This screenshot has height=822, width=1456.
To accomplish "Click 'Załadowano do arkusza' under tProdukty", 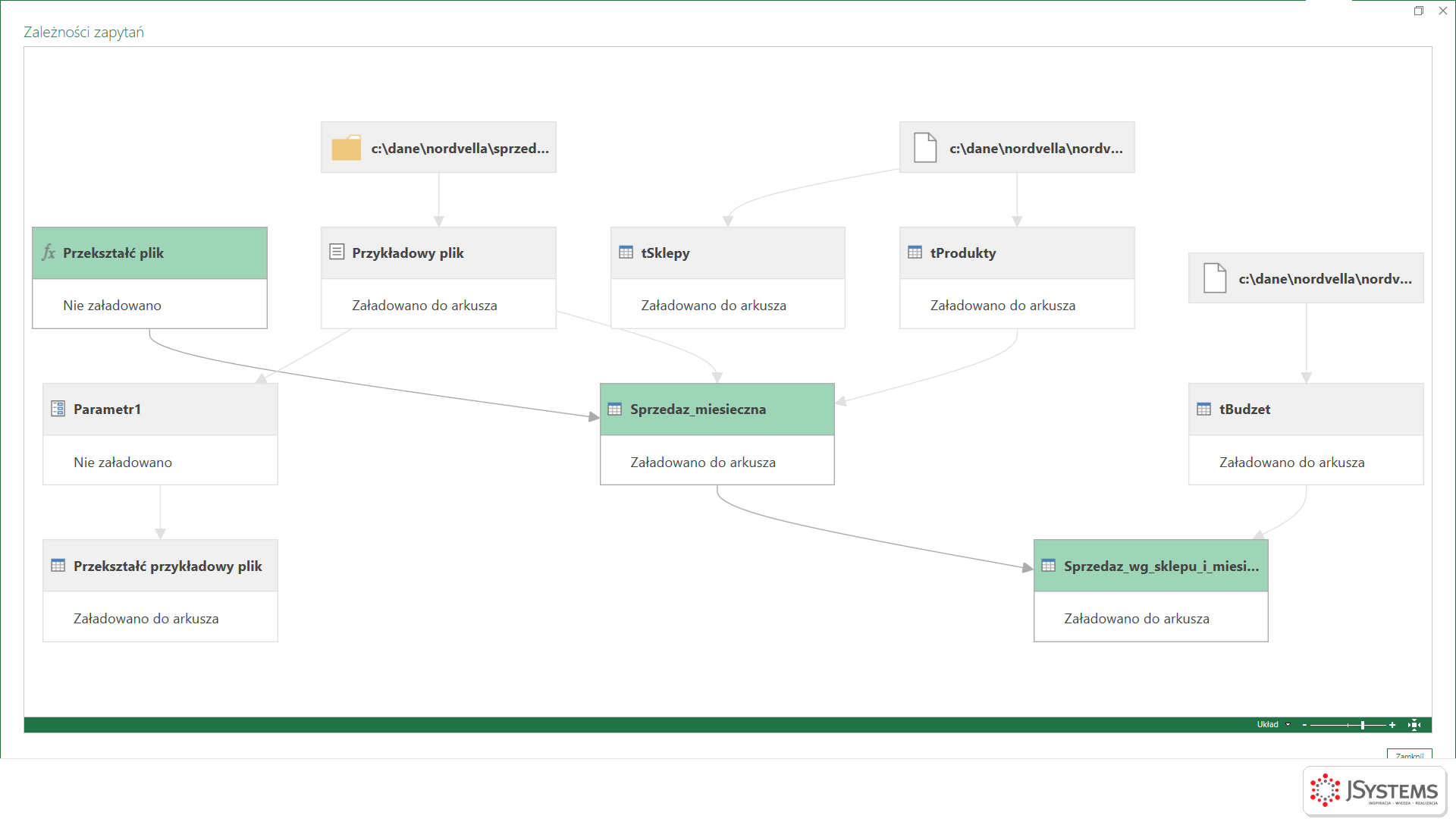I will tap(1003, 306).
